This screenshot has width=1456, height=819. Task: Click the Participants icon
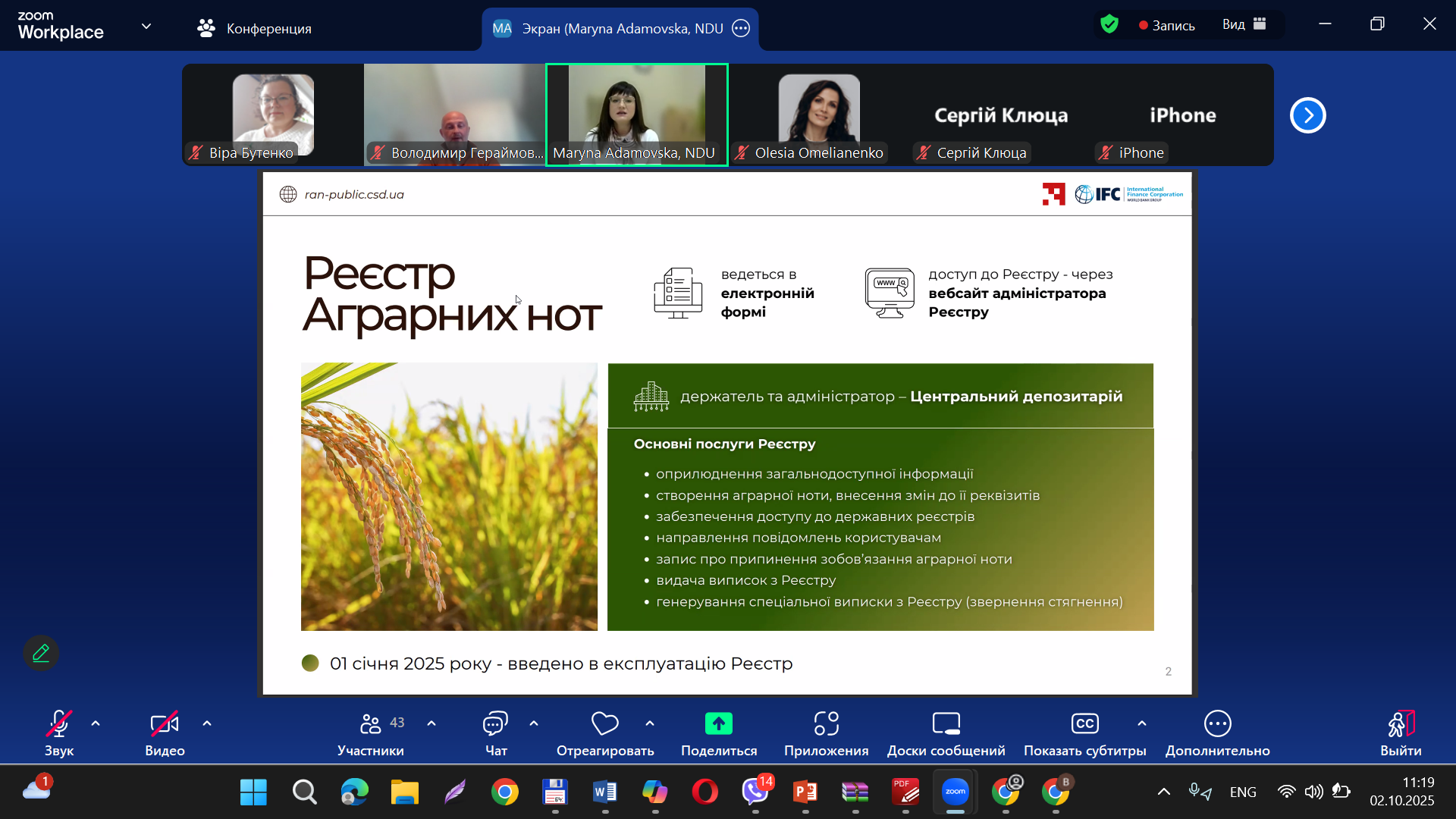pos(370,724)
